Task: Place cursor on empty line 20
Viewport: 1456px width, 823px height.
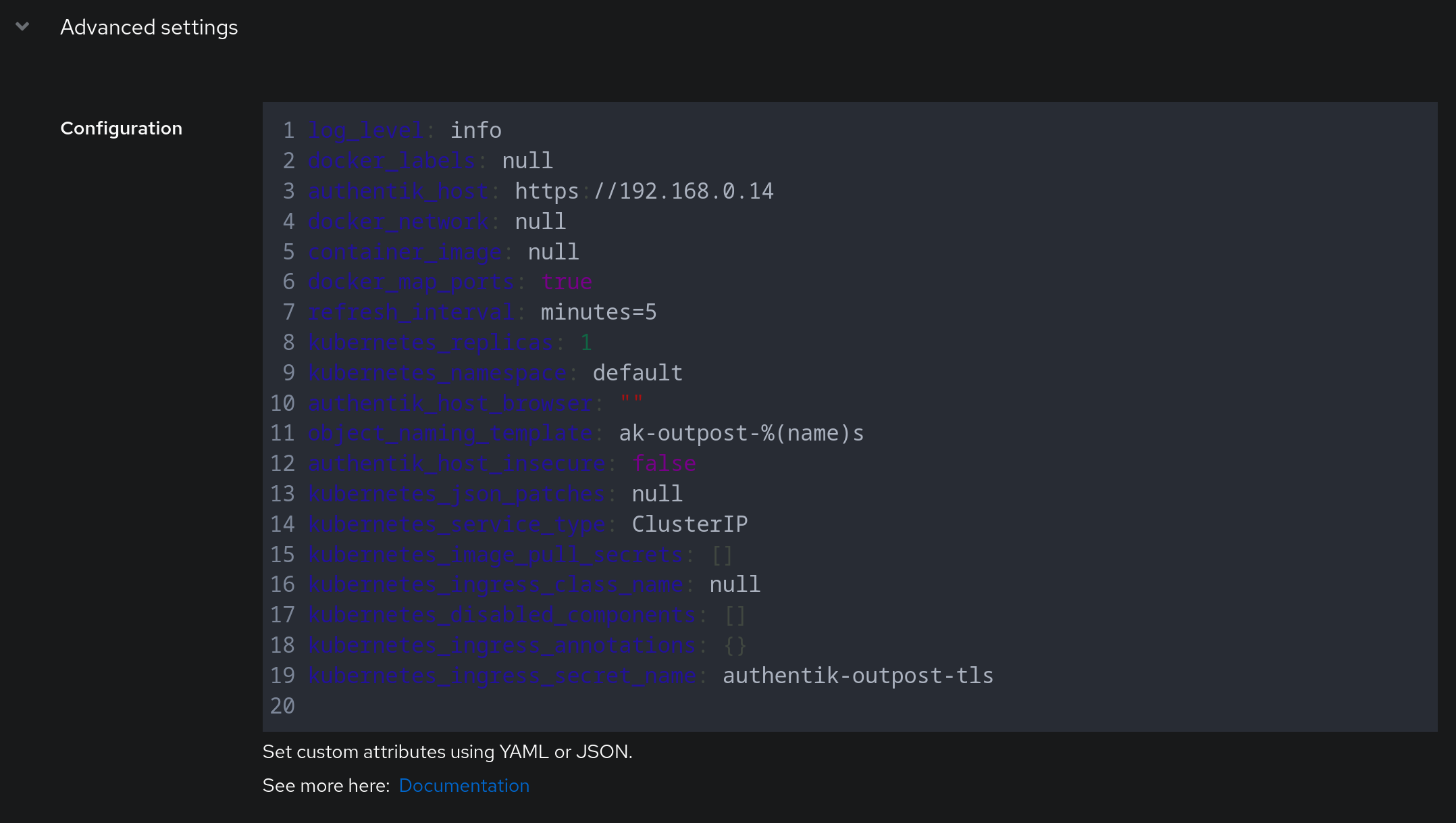Action: click(851, 706)
